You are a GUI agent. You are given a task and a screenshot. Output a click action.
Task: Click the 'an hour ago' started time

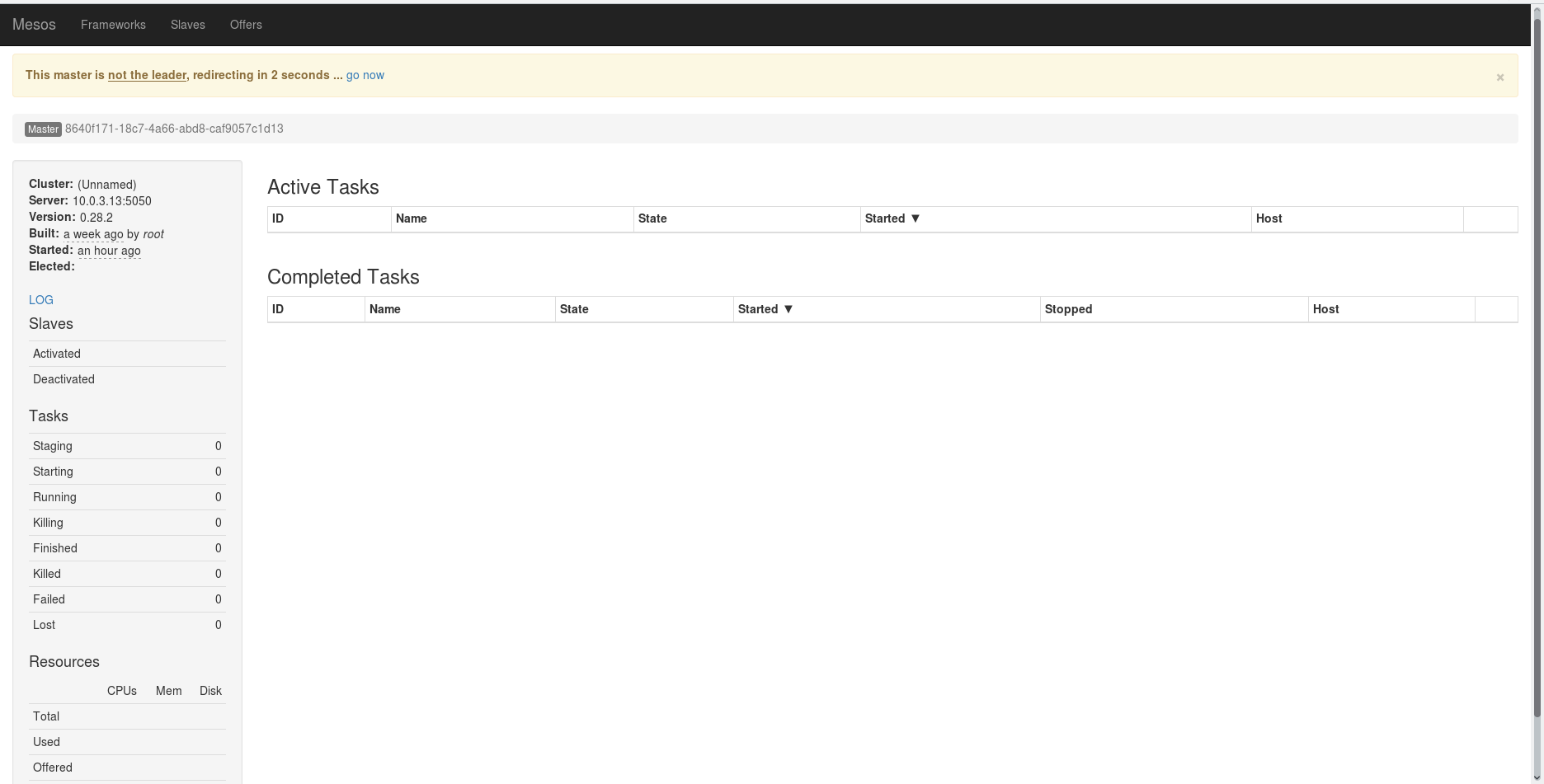click(x=109, y=251)
